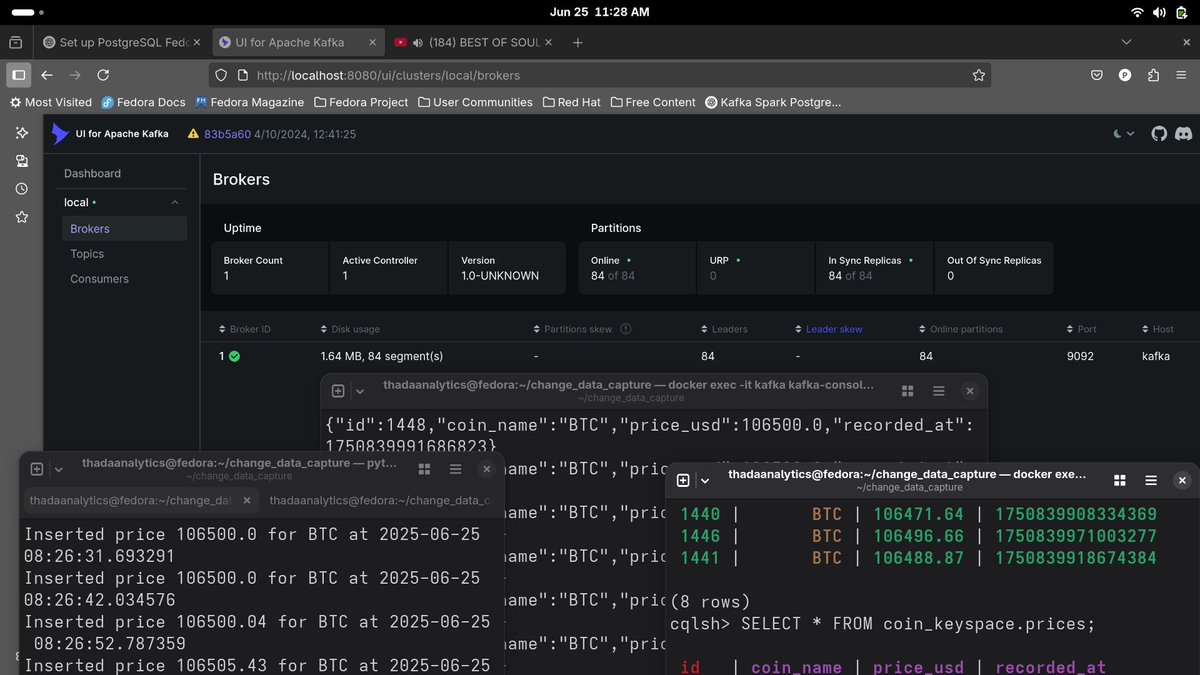Open the list all tabs chevron
The image size is (1200, 675).
tap(1126, 42)
